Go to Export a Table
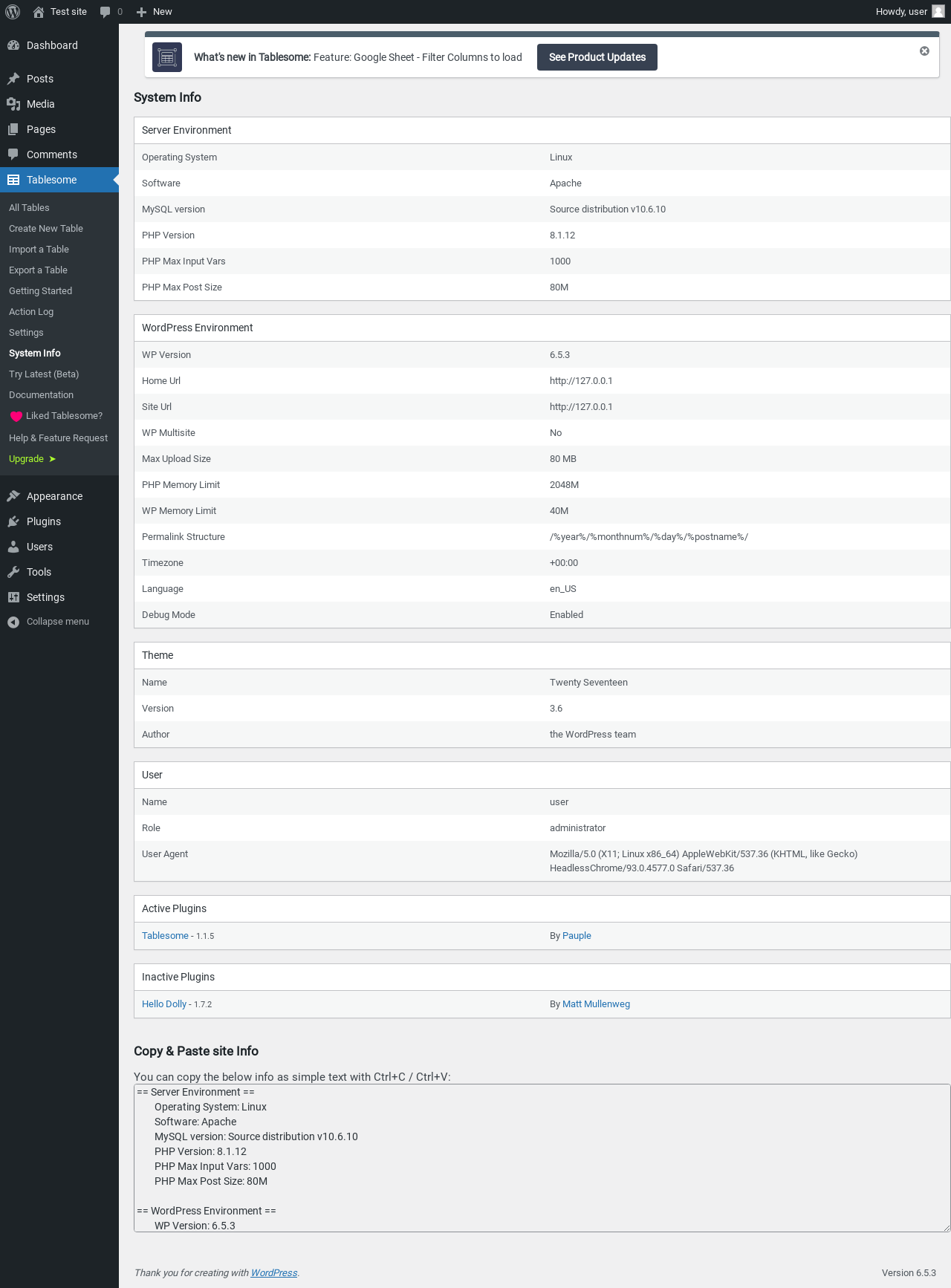This screenshot has height=1288, width=951. pyautogui.click(x=38, y=270)
